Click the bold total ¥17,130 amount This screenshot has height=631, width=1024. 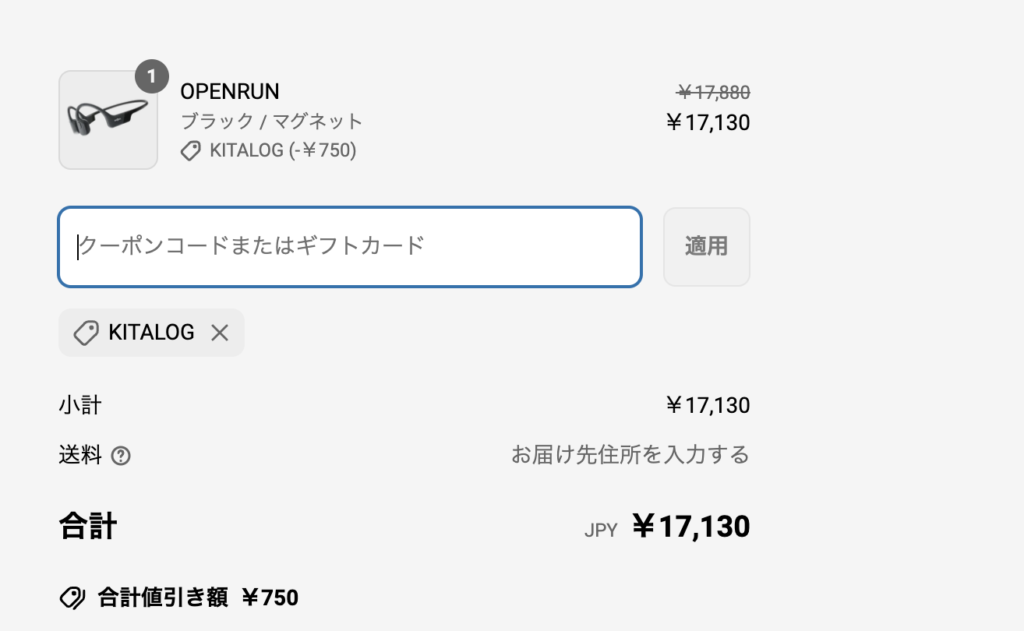[x=691, y=526]
